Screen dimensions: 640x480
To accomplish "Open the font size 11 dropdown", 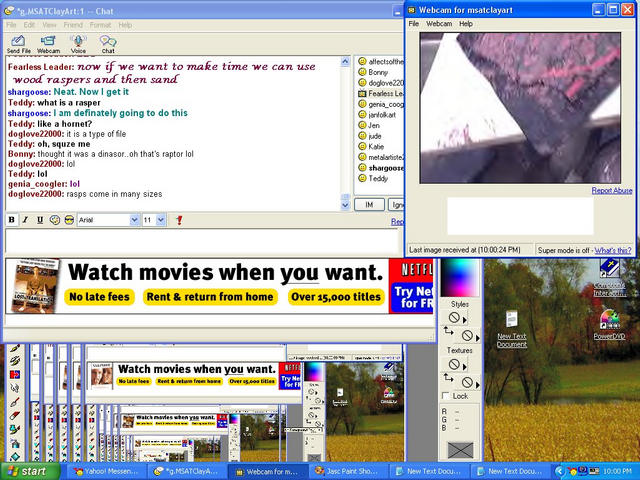I will 160,220.
